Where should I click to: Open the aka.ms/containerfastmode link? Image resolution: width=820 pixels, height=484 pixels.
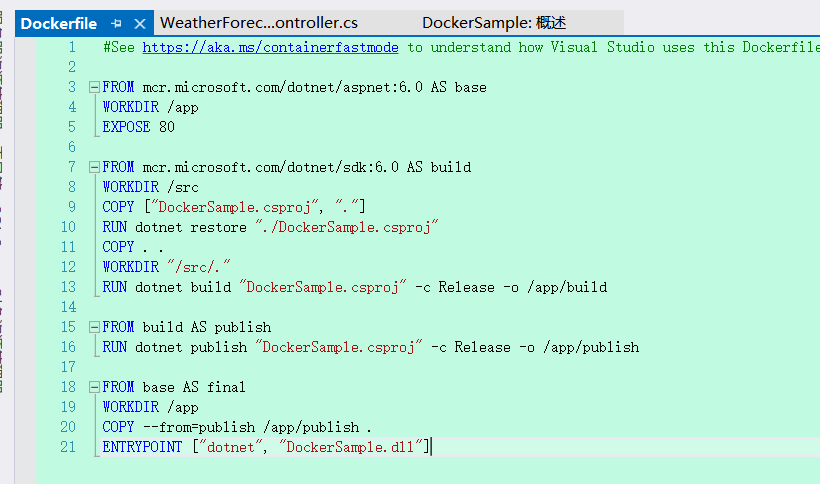[270, 48]
